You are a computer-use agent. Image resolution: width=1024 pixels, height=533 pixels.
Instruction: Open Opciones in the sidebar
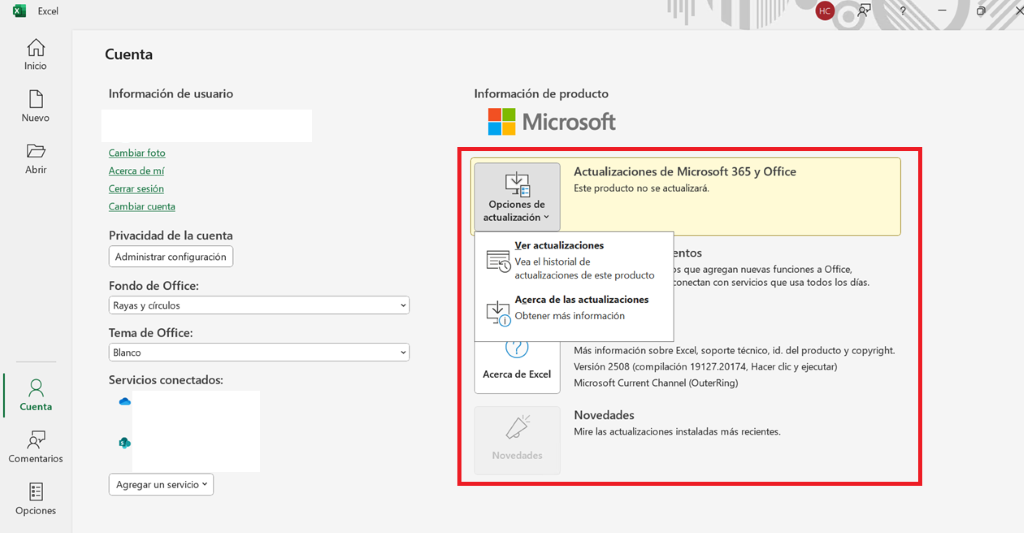(x=35, y=499)
